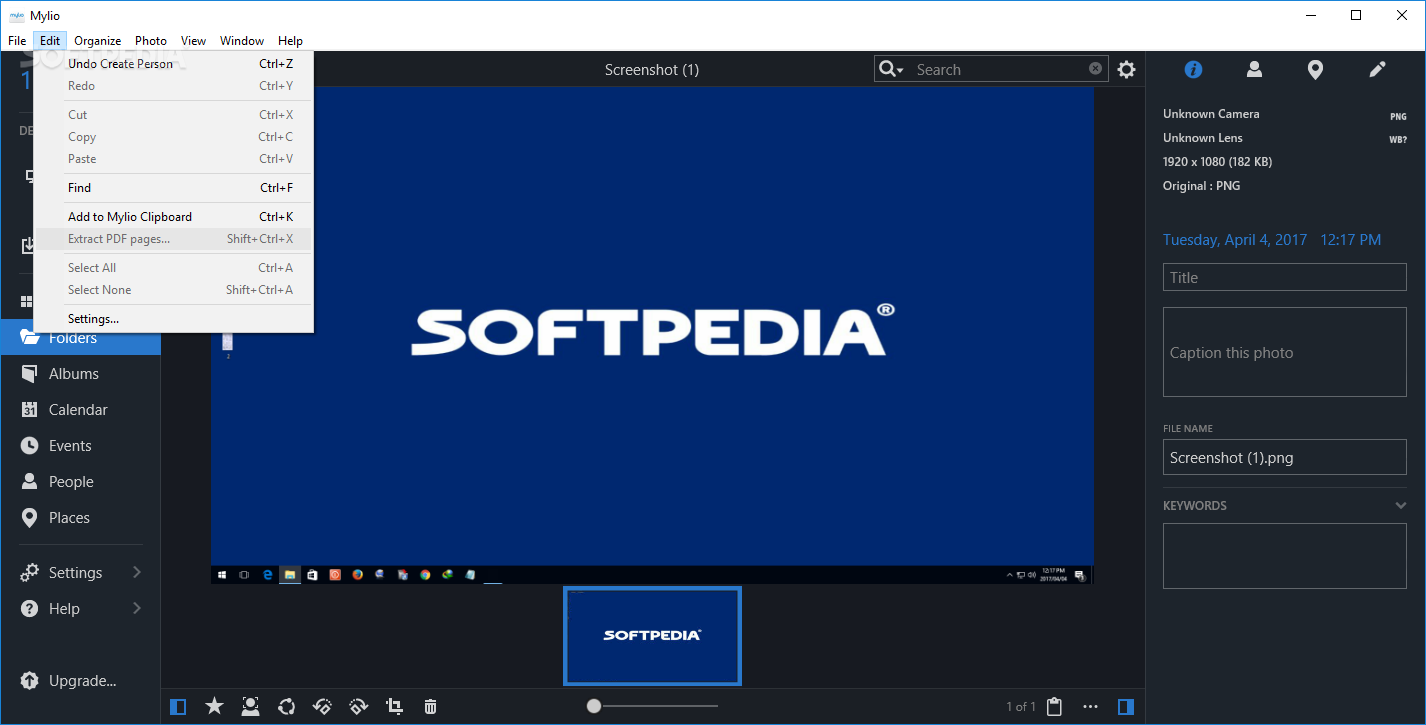This screenshot has height=725, width=1426.
Task: Click the 'Screenshot (1)' title heading
Action: pyautogui.click(x=652, y=70)
